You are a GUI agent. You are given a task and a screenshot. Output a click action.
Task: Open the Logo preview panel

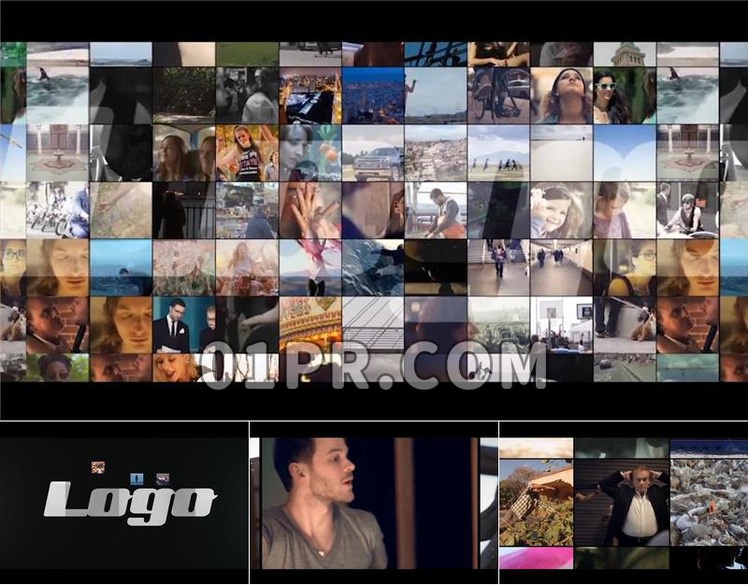click(x=124, y=503)
